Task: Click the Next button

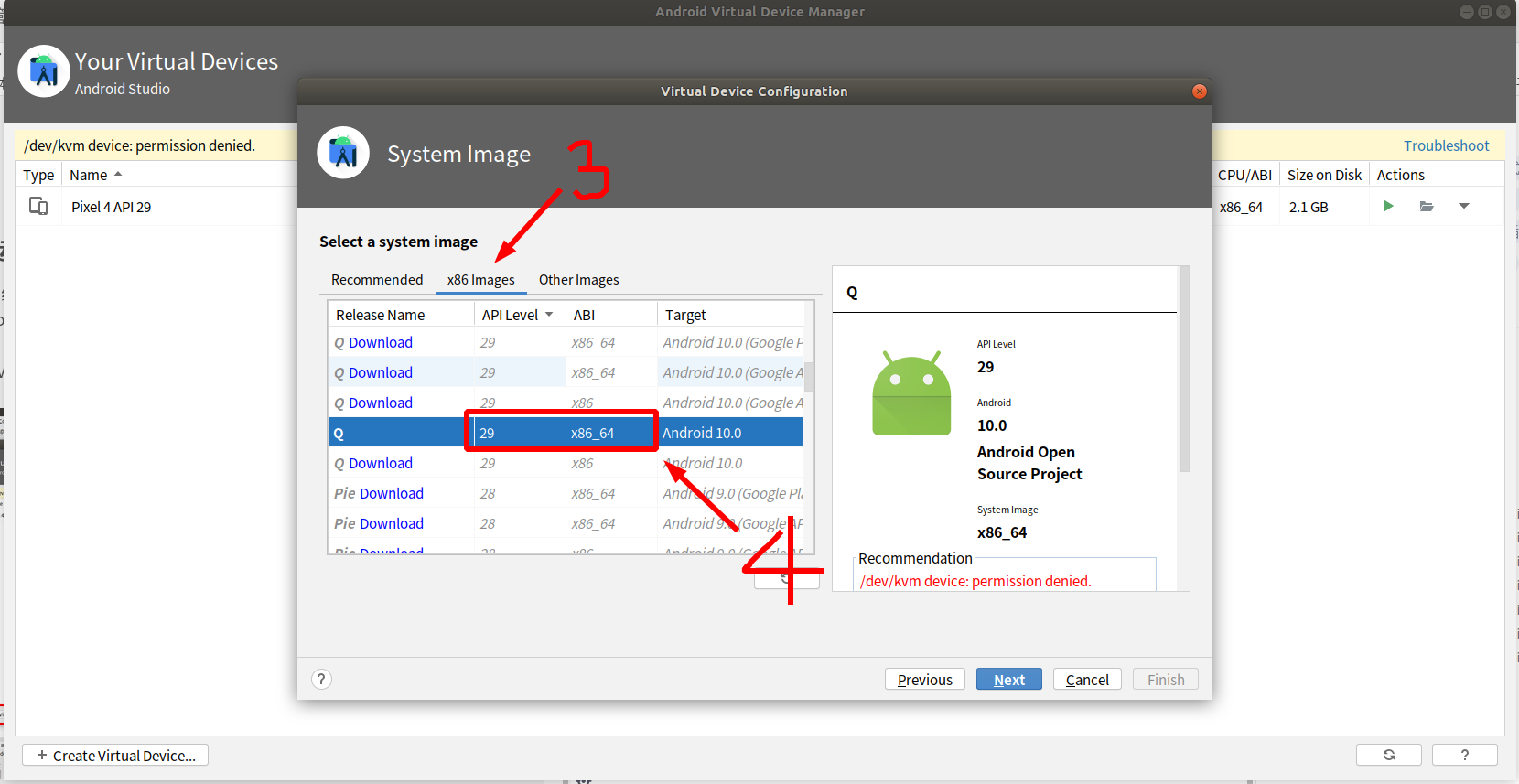Action: 1009,680
